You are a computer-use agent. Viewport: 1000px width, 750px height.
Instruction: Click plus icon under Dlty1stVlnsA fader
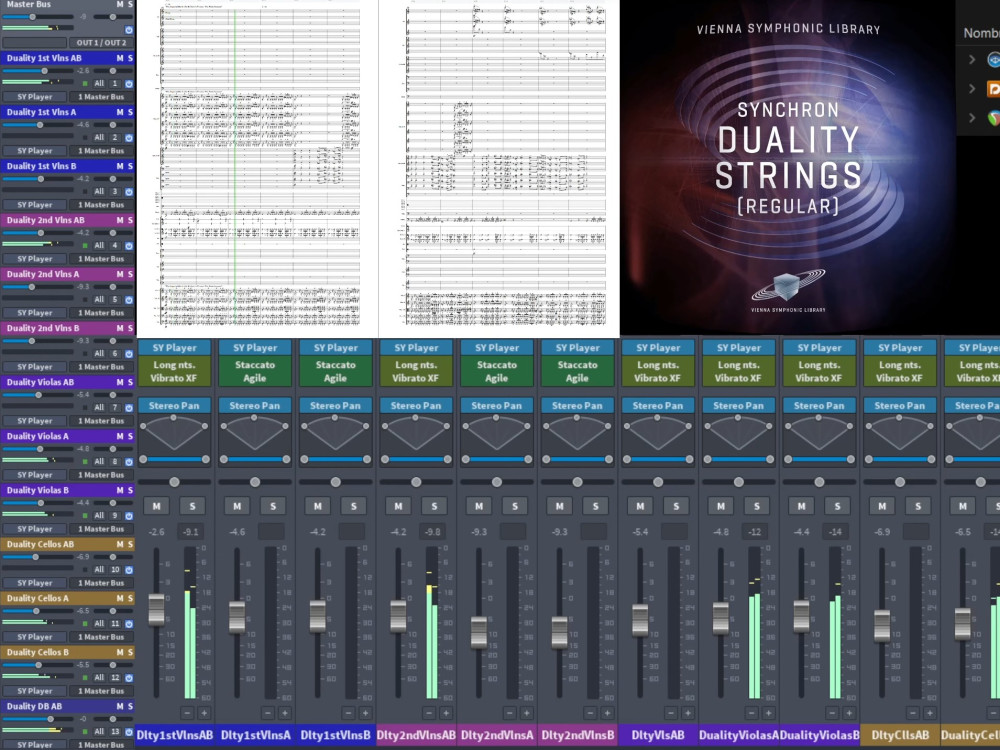pyautogui.click(x=284, y=713)
